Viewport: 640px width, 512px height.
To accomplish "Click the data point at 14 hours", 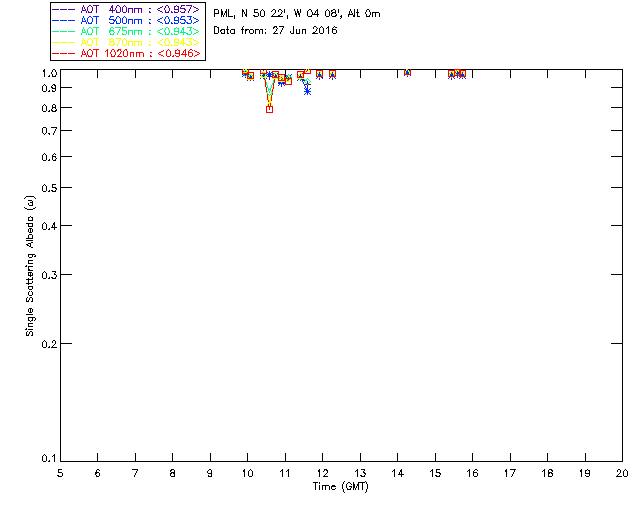I will (407, 72).
